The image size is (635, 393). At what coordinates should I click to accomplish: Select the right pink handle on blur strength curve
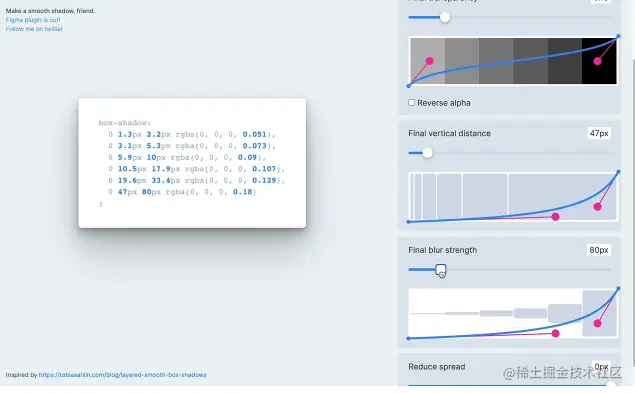pos(597,323)
